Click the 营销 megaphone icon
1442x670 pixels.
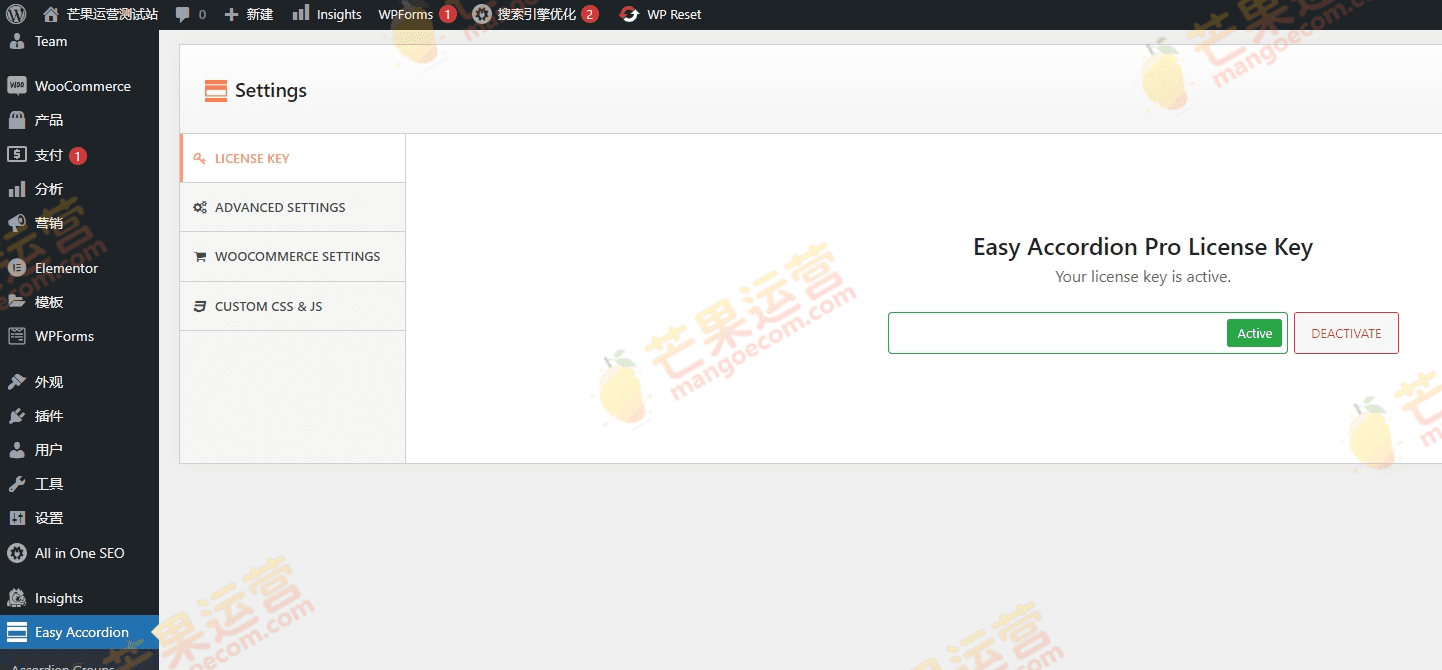pyautogui.click(x=17, y=223)
